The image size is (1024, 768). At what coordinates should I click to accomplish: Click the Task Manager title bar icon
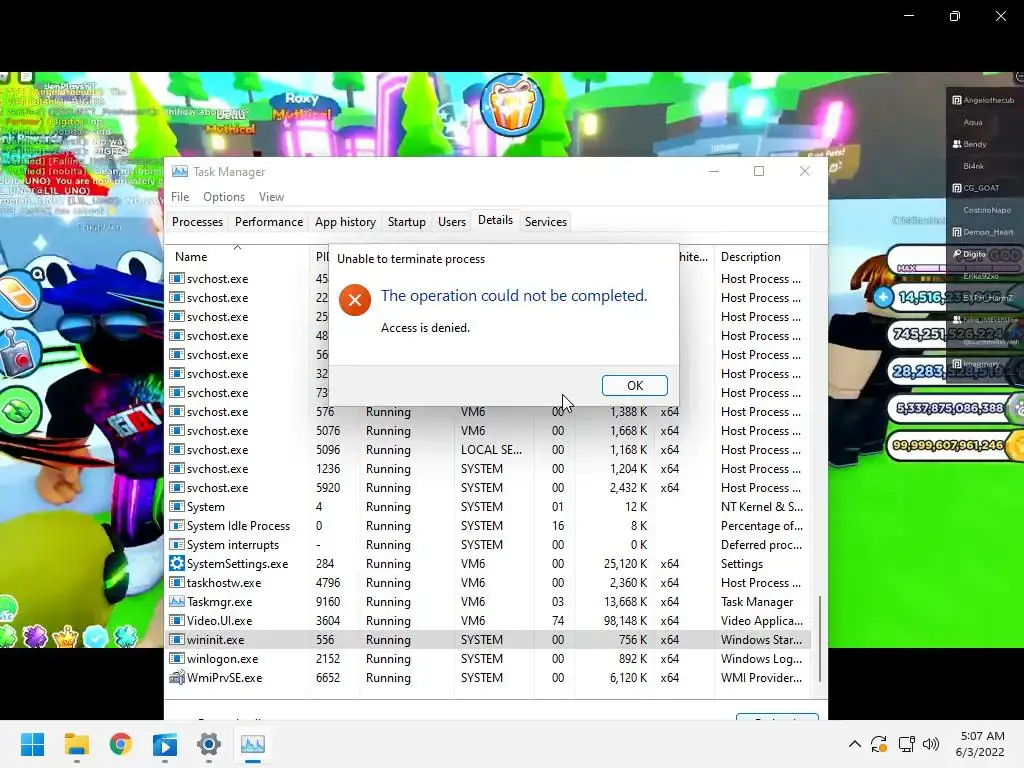pyautogui.click(x=180, y=172)
